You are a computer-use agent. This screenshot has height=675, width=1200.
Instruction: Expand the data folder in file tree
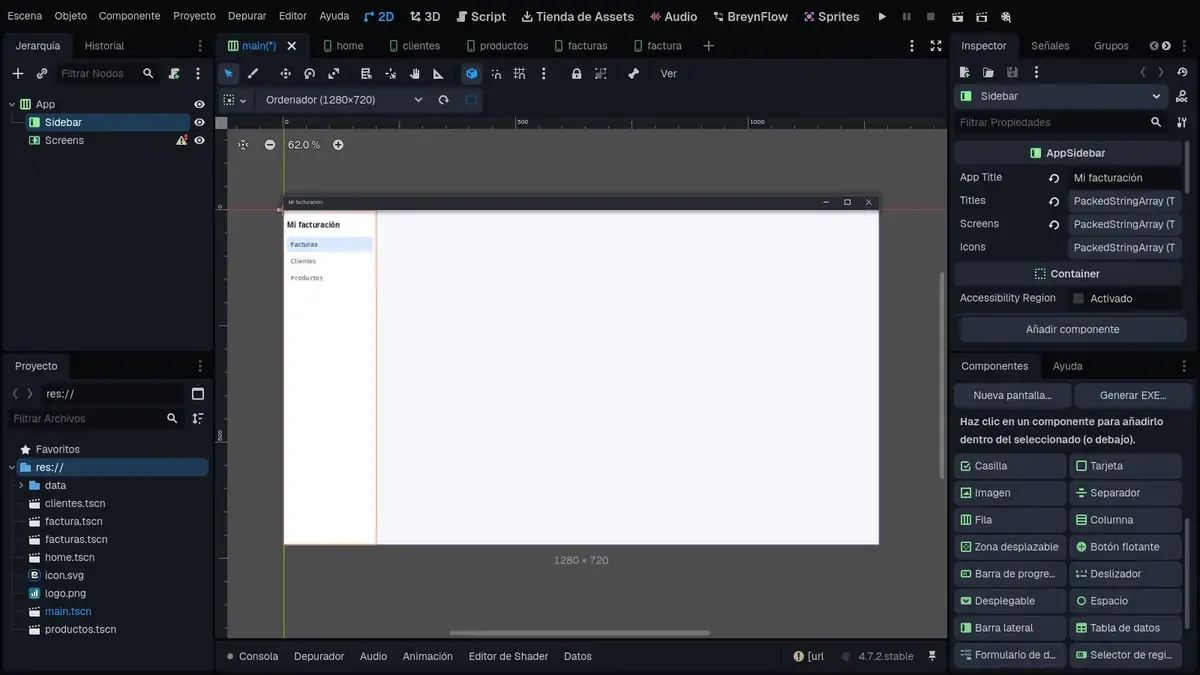21,485
